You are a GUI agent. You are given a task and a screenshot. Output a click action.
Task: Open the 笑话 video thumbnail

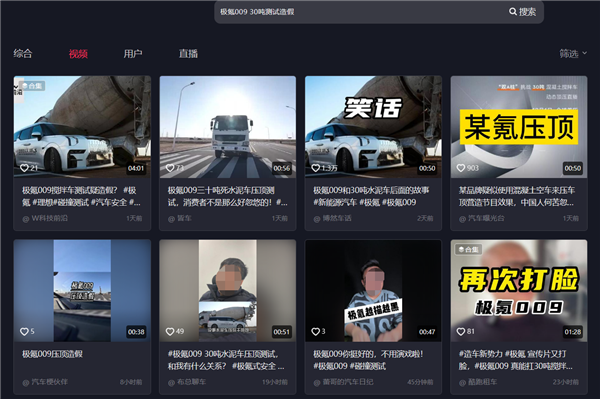(373, 127)
